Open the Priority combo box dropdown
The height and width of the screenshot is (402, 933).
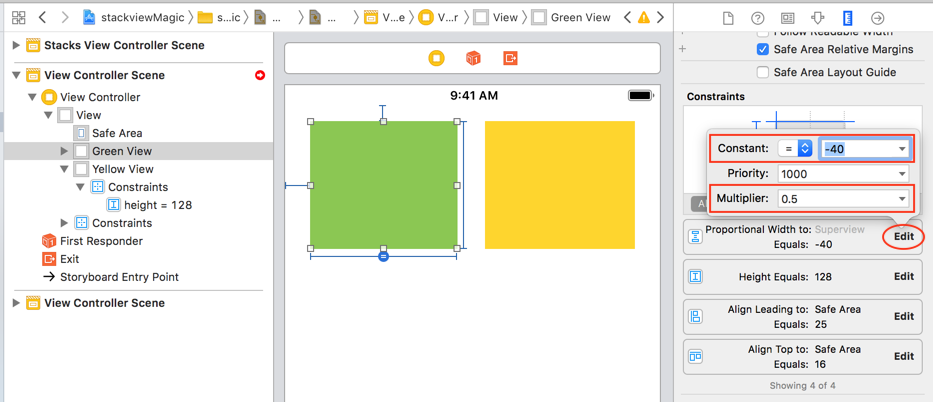coord(901,174)
